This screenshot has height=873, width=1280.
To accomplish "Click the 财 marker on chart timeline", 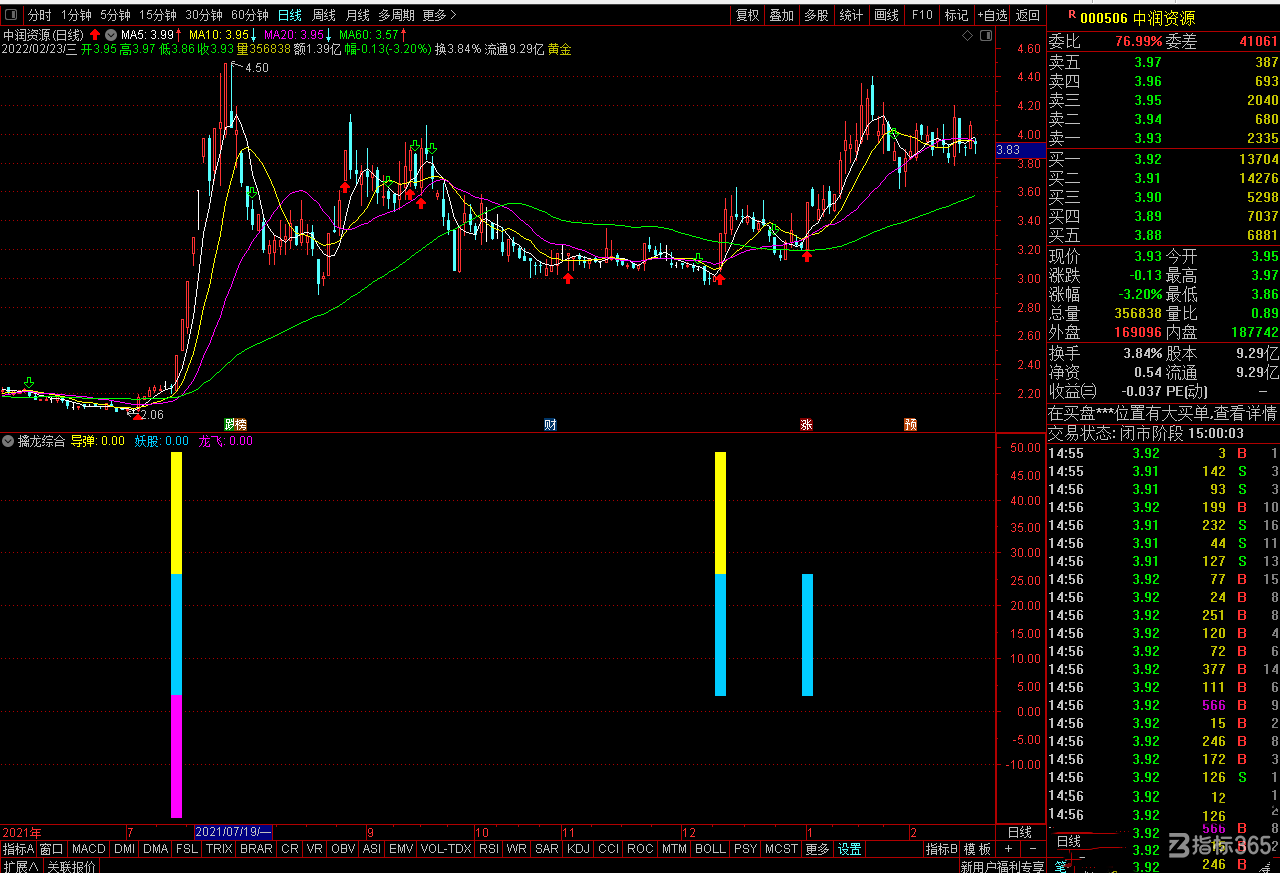I will pos(550,425).
